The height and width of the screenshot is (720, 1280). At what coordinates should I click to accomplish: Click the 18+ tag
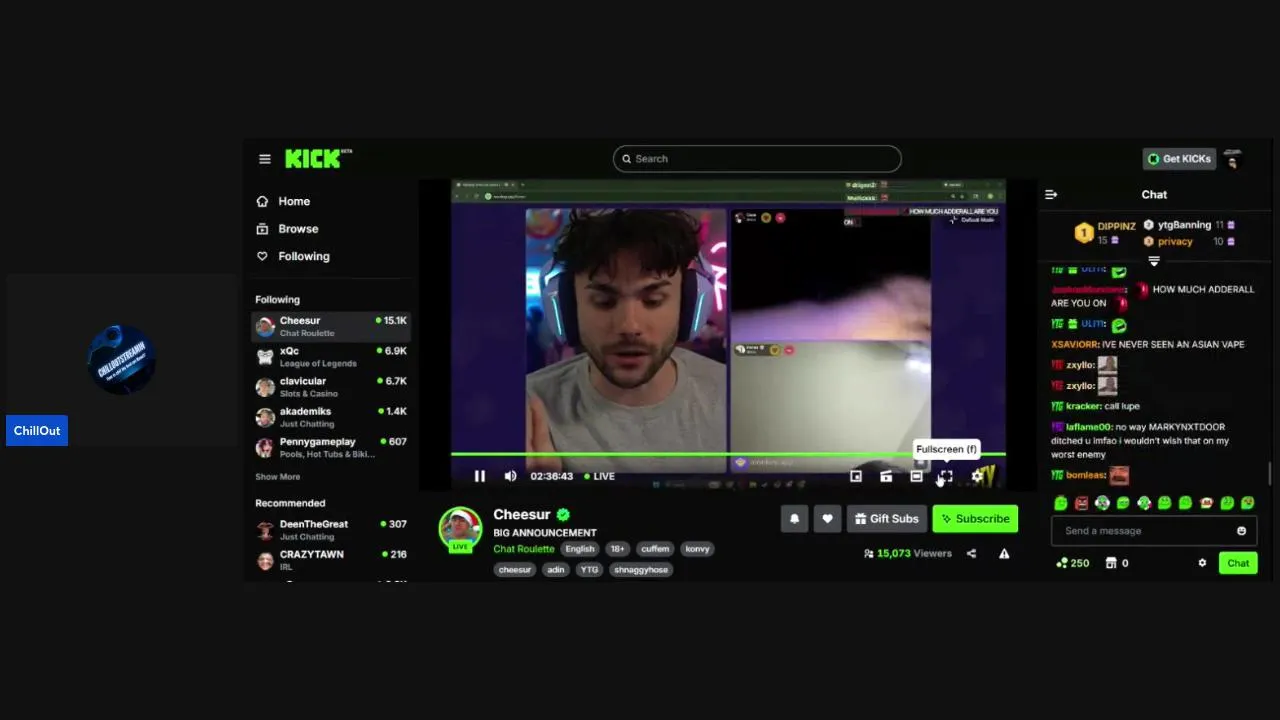pos(618,549)
